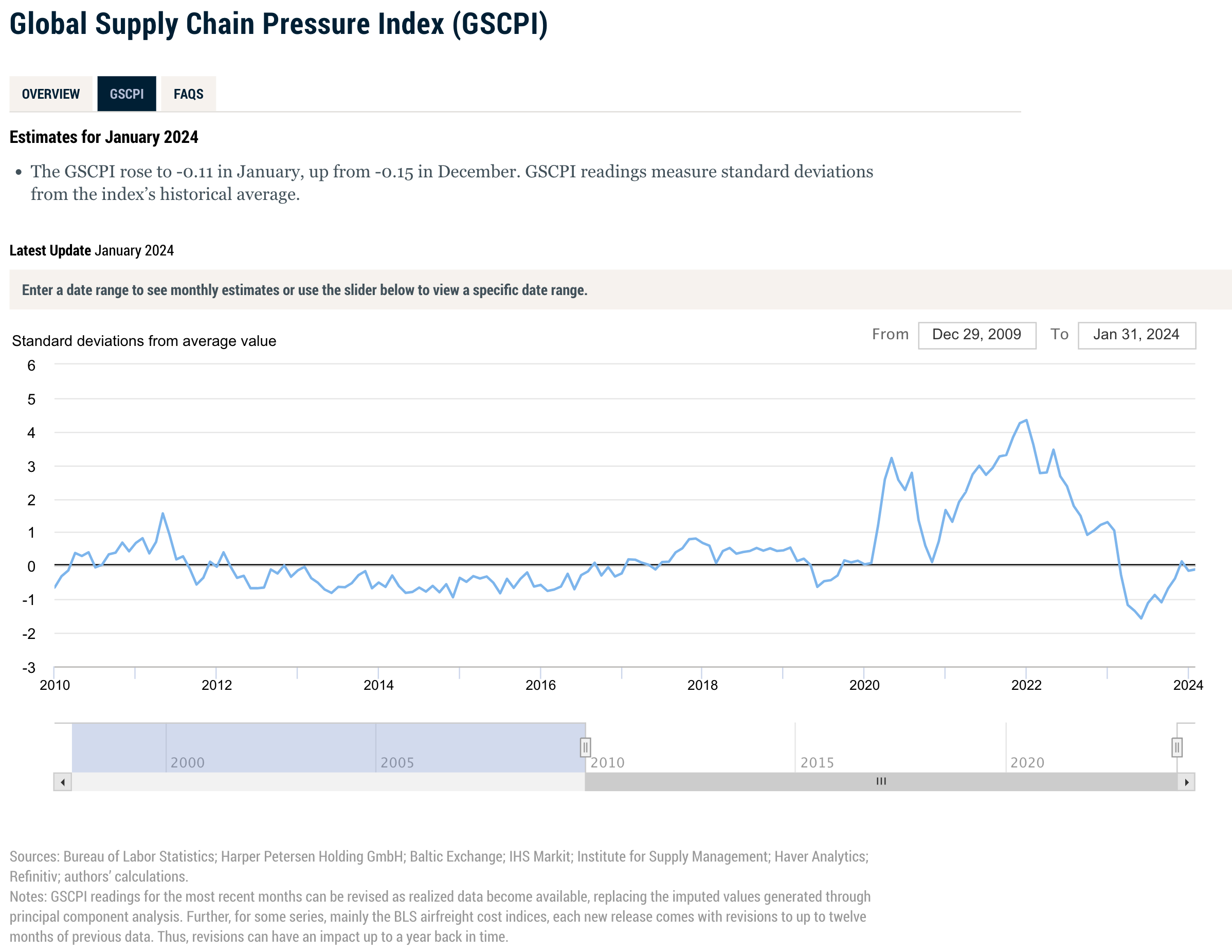Click the 2020 marker in range navigator
Image resolution: width=1232 pixels, height=952 pixels.
[1027, 762]
